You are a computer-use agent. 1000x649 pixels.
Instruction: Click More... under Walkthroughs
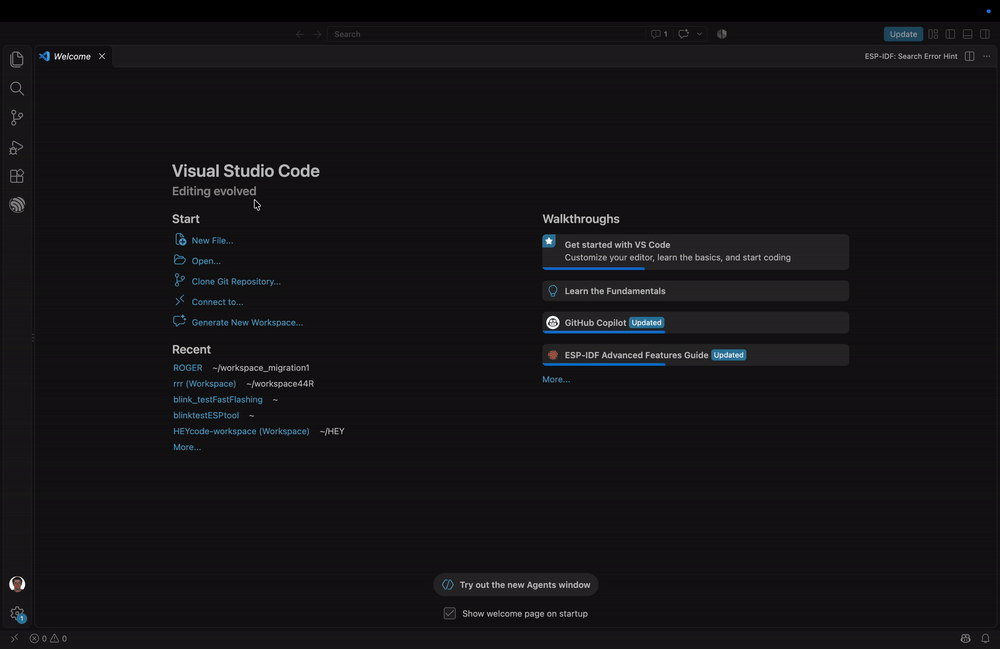point(556,379)
